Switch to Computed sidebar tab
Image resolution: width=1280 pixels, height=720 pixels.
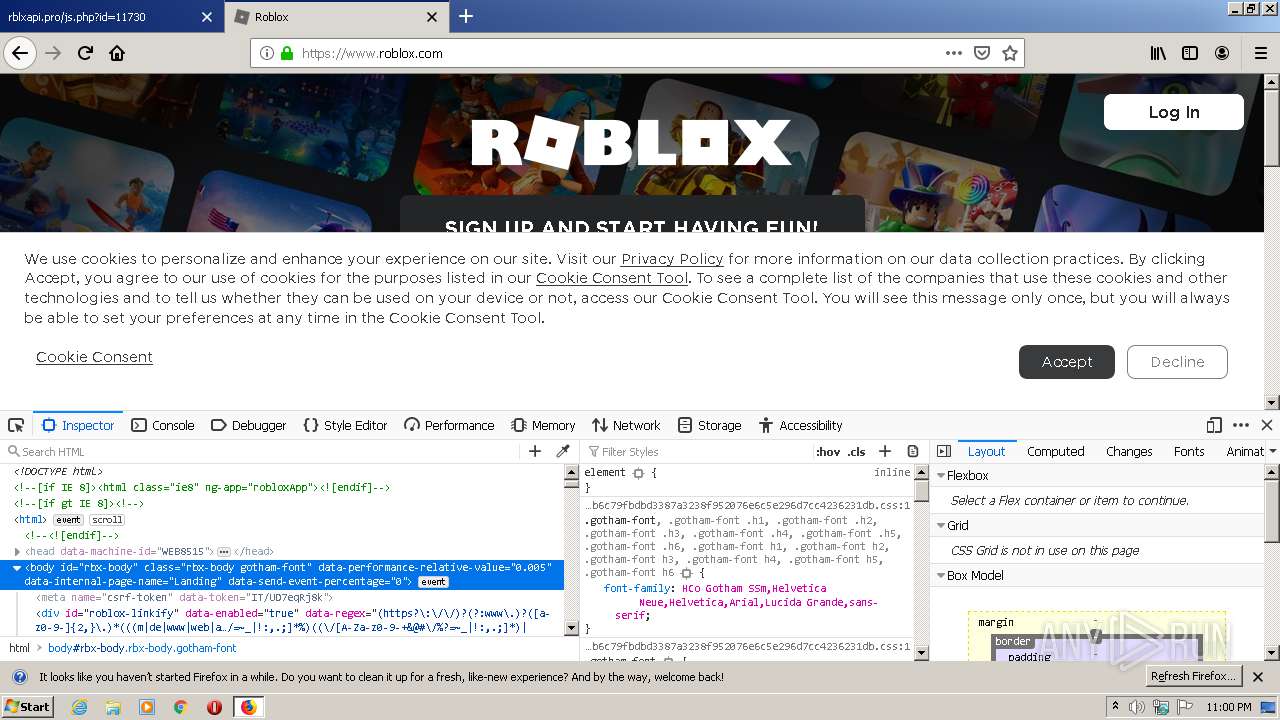(1055, 451)
